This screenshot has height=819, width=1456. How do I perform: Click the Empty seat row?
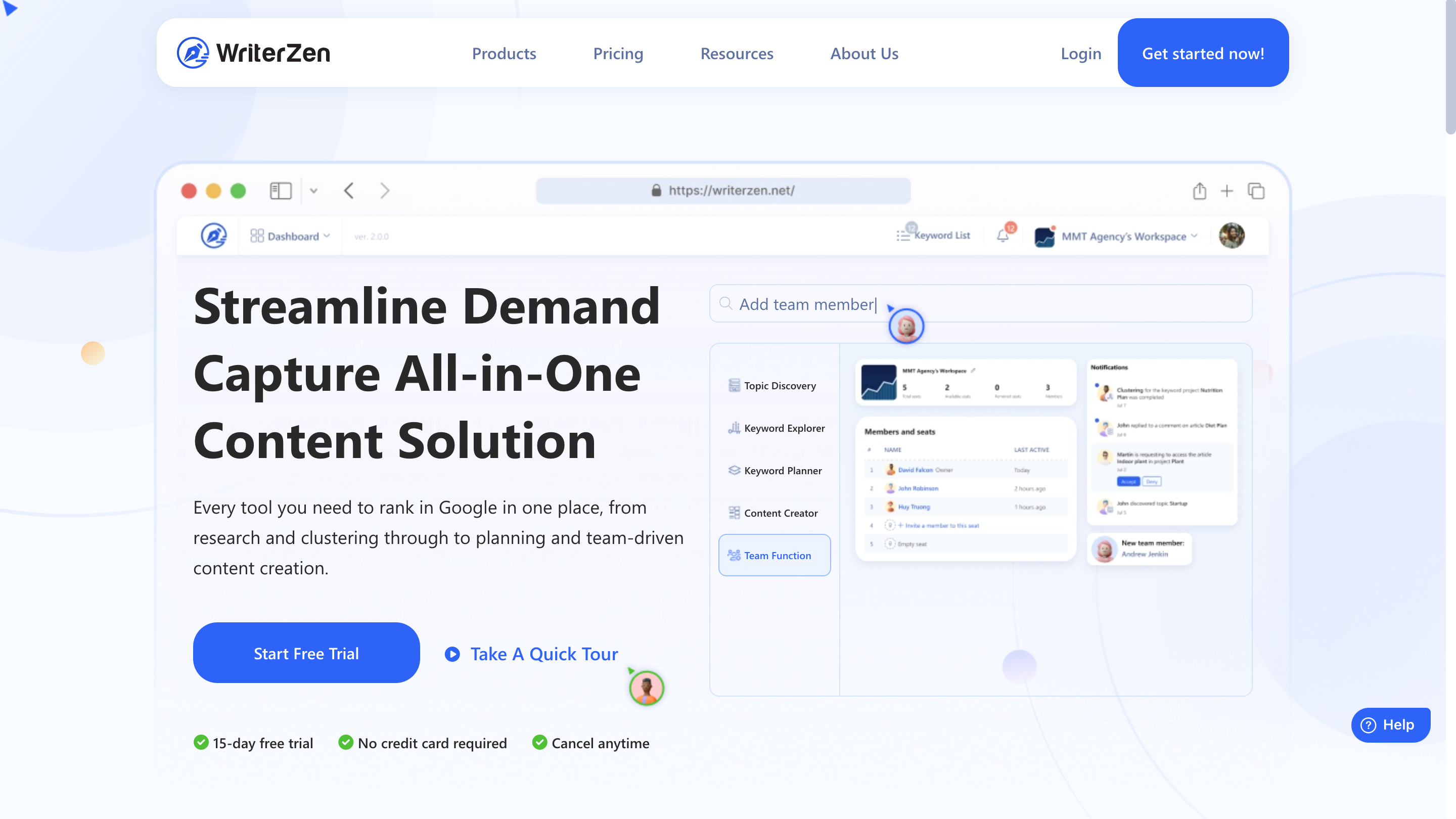(966, 544)
